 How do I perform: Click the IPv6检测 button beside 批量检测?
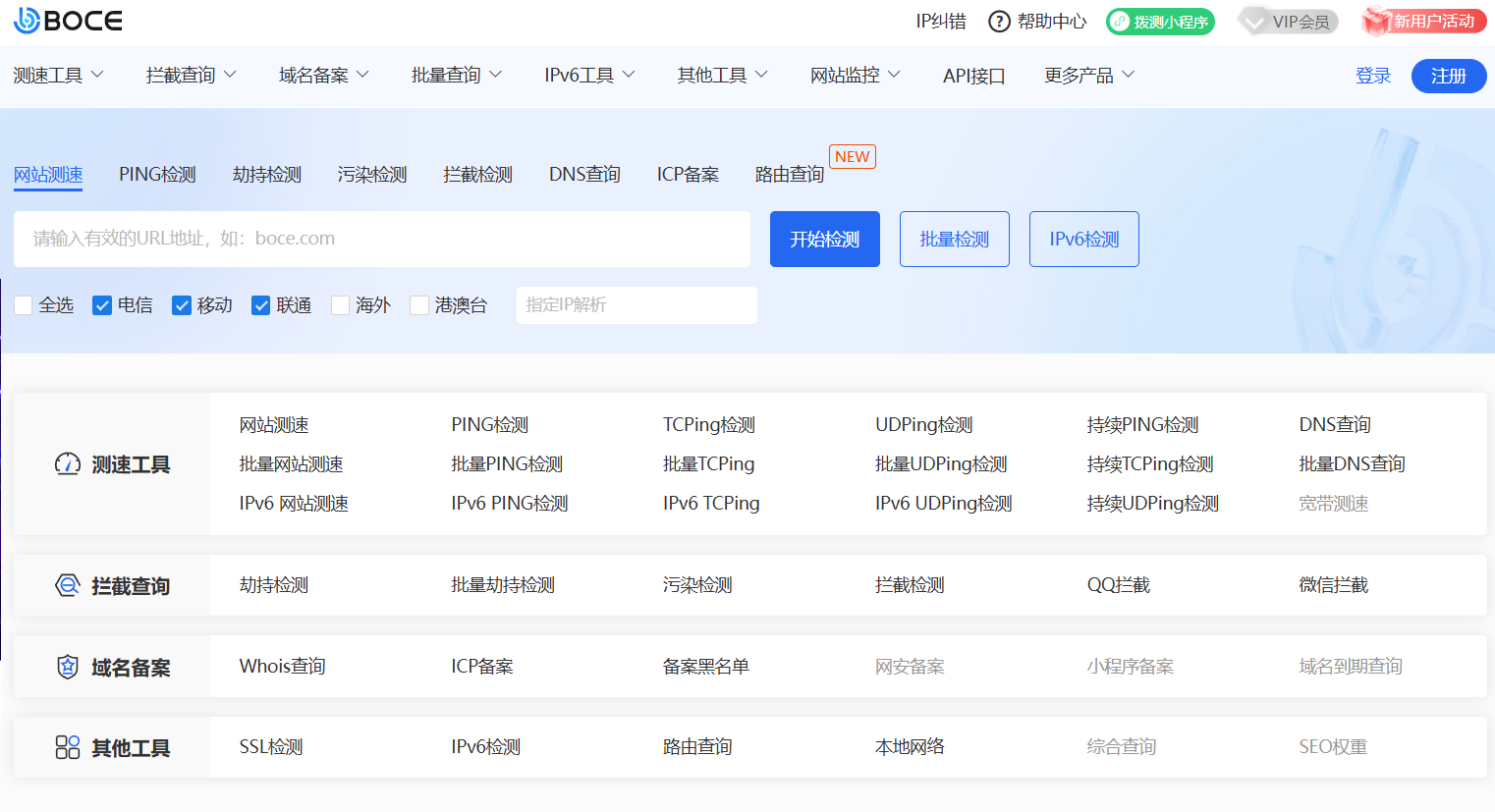pyautogui.click(x=1084, y=239)
